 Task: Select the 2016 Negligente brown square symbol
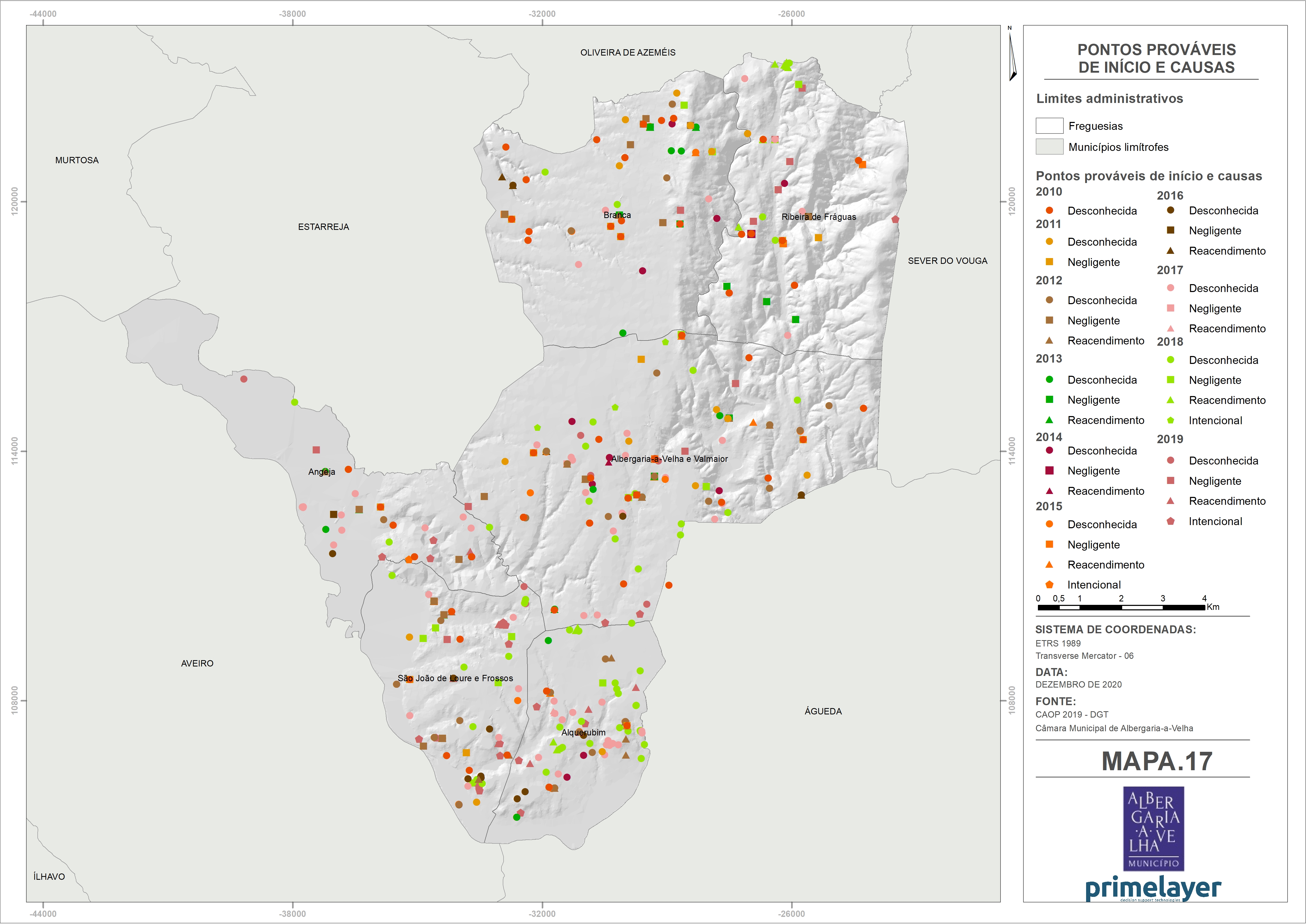point(1171,230)
